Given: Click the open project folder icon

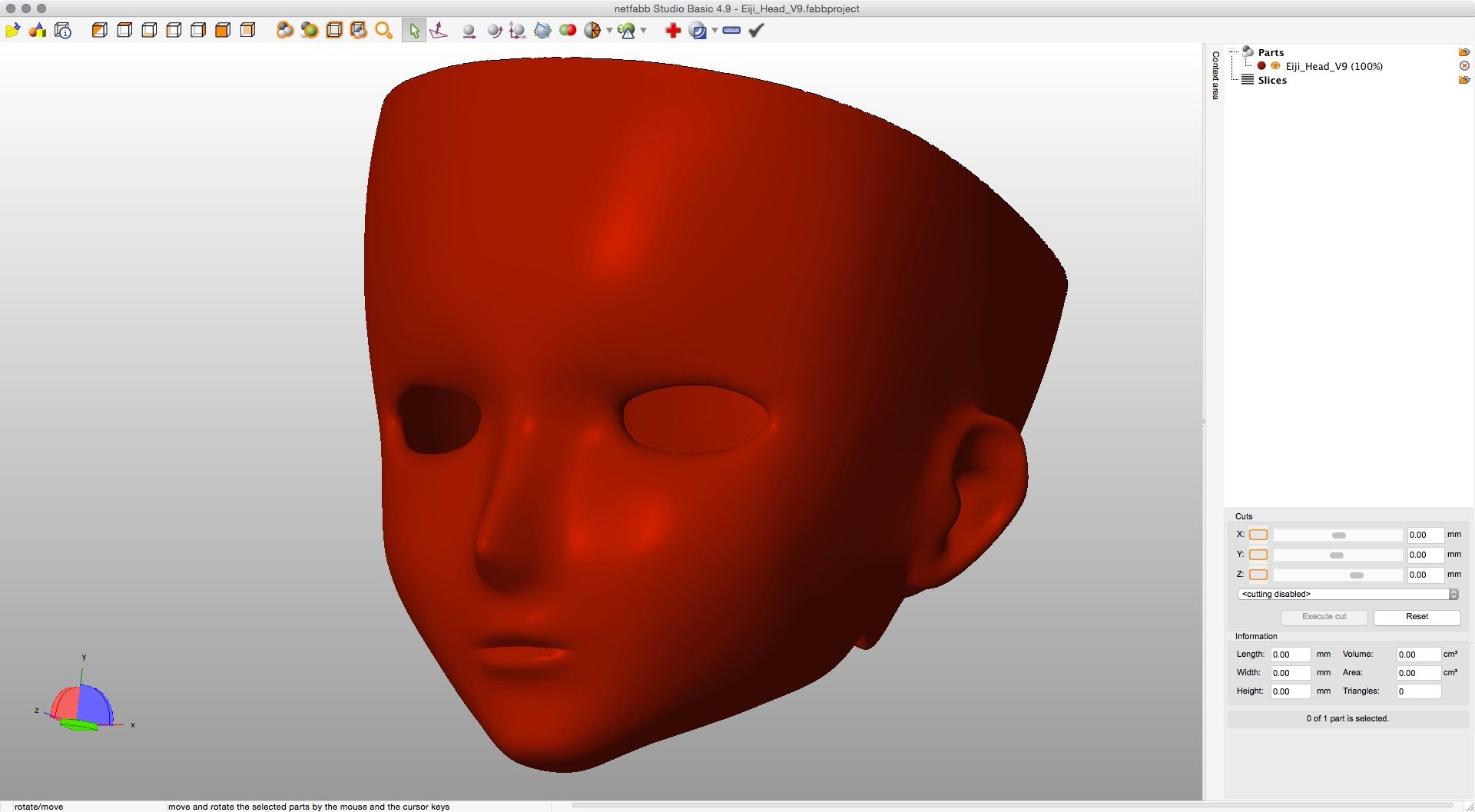Looking at the screenshot, I should pyautogui.click(x=12, y=31).
